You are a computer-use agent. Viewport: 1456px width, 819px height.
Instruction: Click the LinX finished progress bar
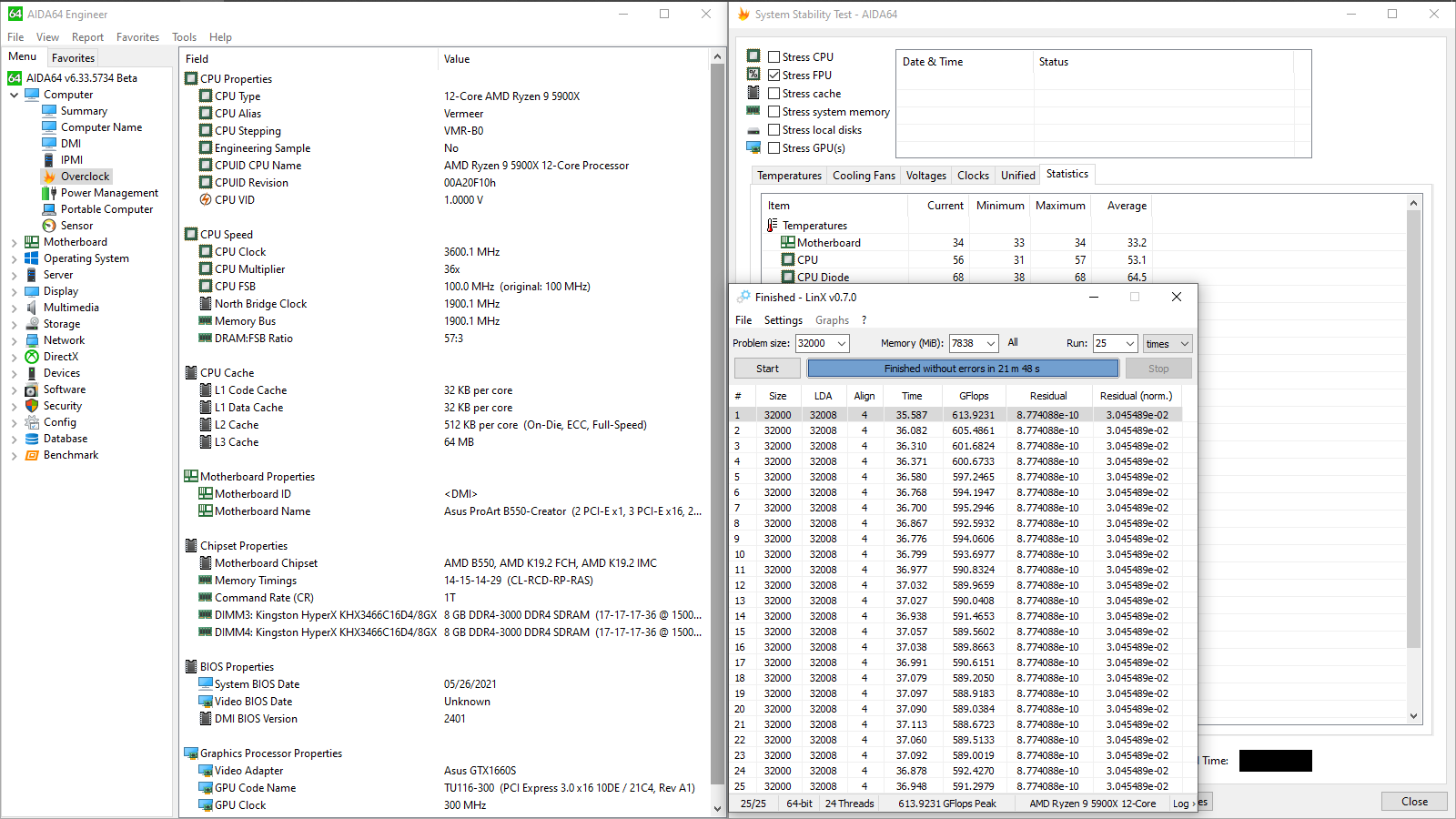coord(962,369)
